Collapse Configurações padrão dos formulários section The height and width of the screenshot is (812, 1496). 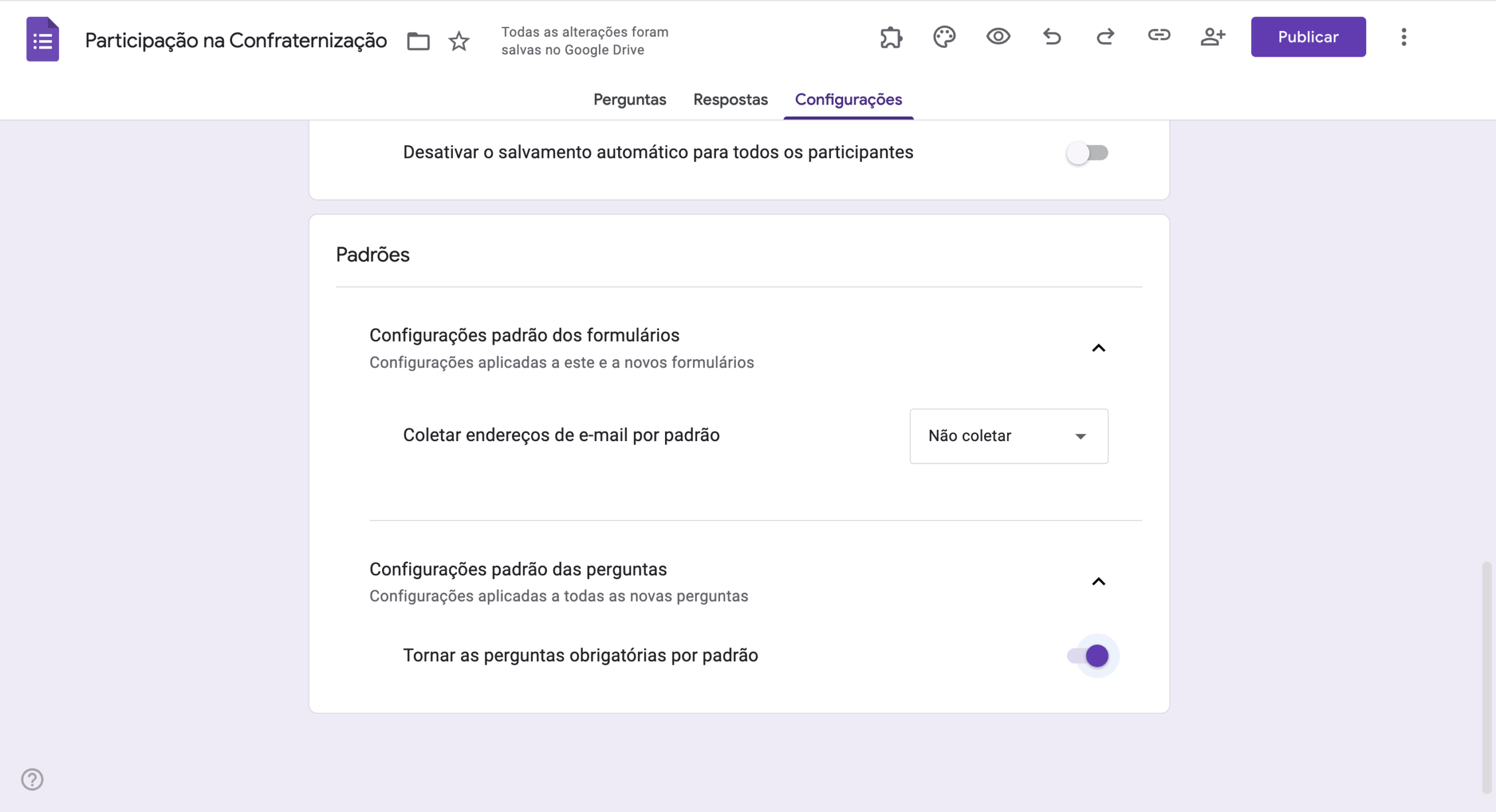[1099, 348]
